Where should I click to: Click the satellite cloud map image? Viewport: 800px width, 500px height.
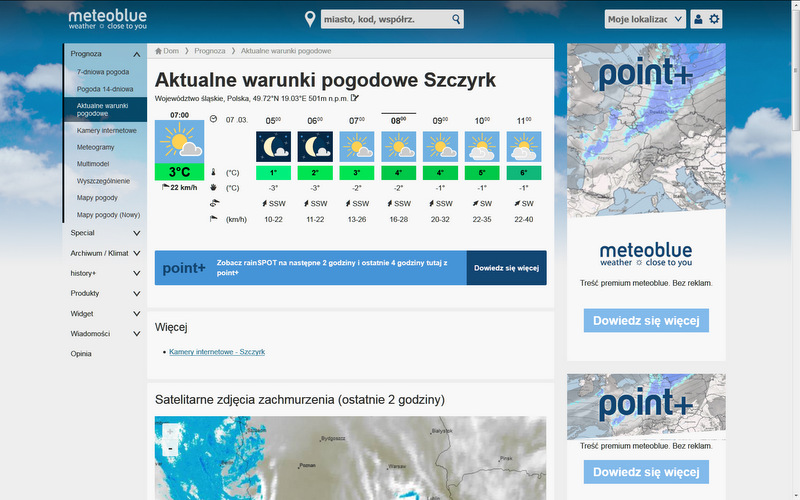click(x=351, y=458)
